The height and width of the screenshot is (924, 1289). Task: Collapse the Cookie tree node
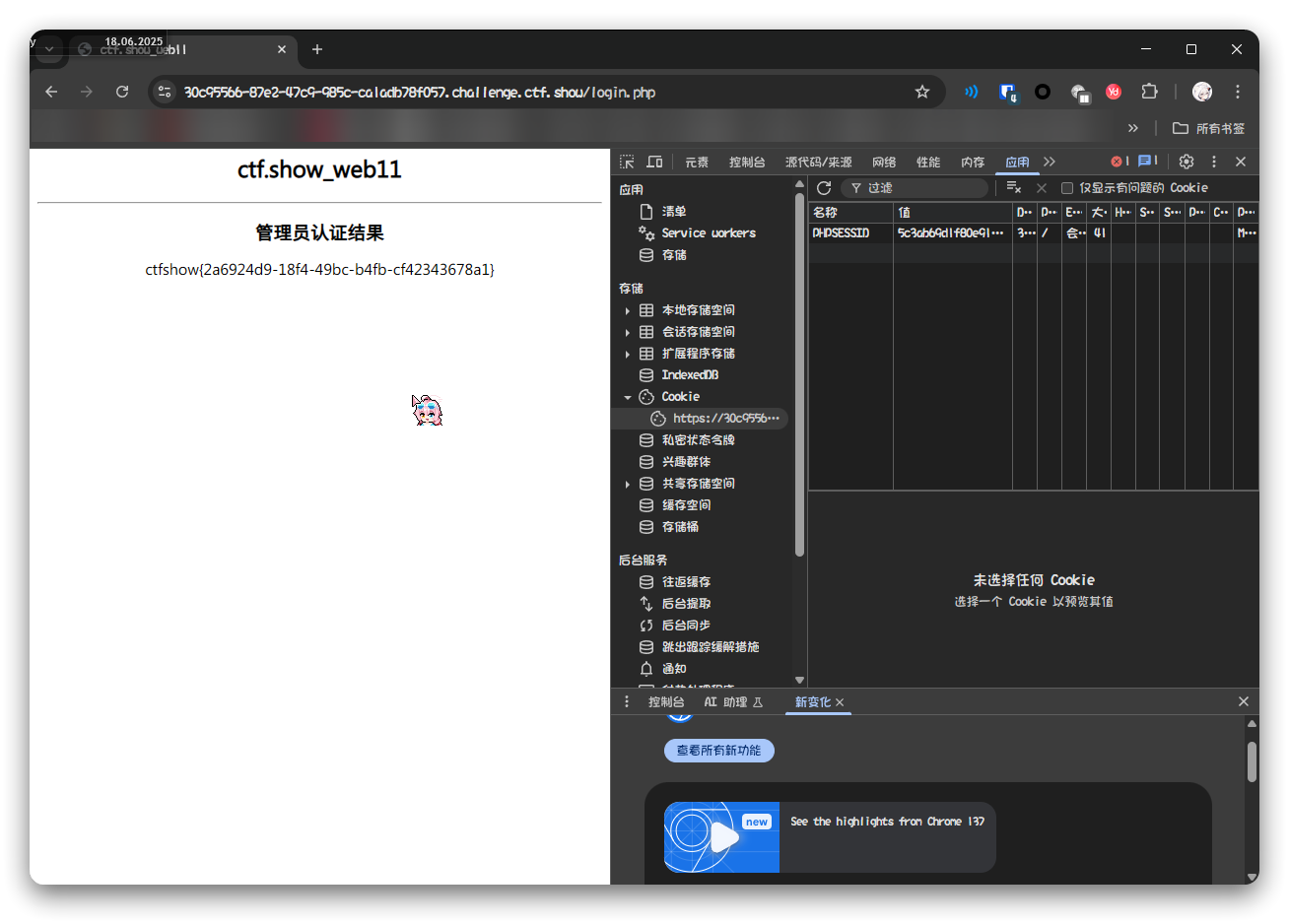point(628,397)
